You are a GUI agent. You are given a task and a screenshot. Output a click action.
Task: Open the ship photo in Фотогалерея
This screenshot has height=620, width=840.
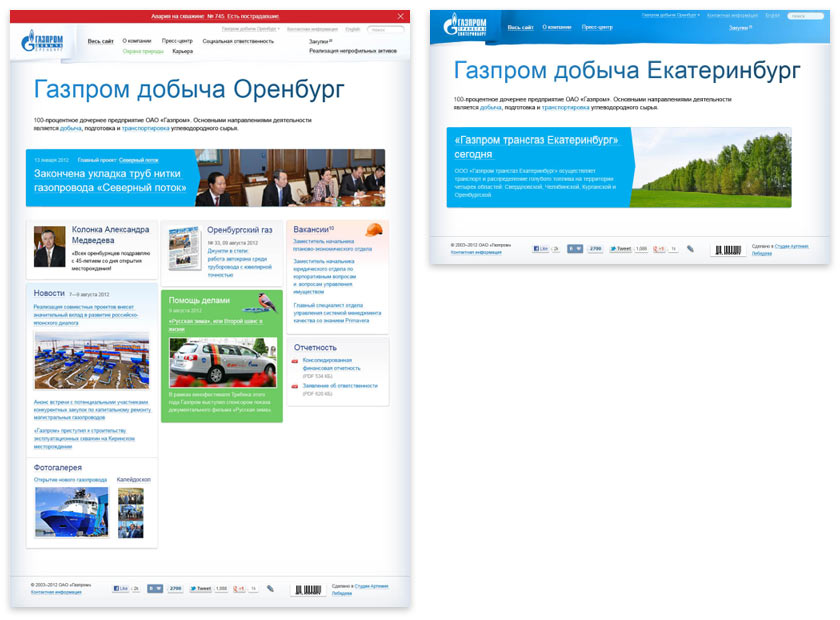[x=71, y=512]
